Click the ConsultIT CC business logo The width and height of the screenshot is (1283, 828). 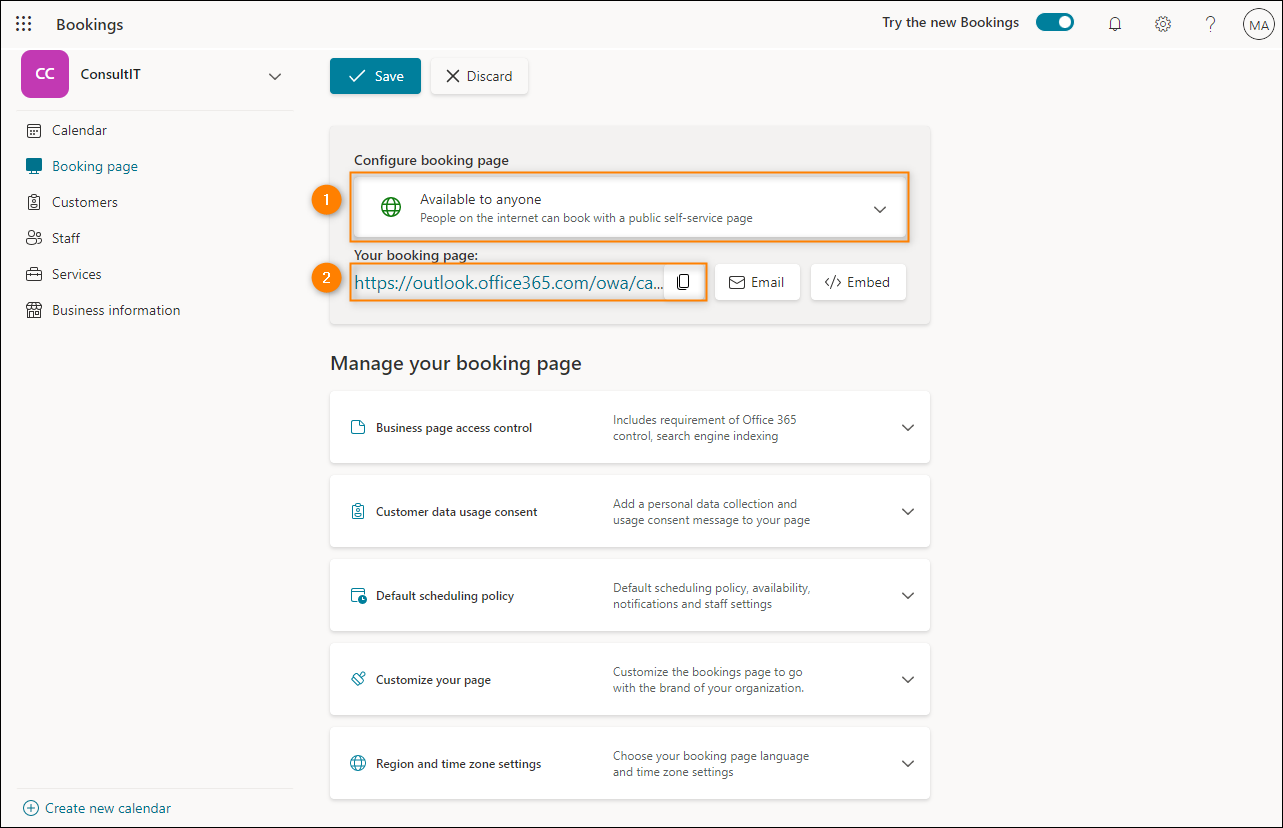(45, 74)
